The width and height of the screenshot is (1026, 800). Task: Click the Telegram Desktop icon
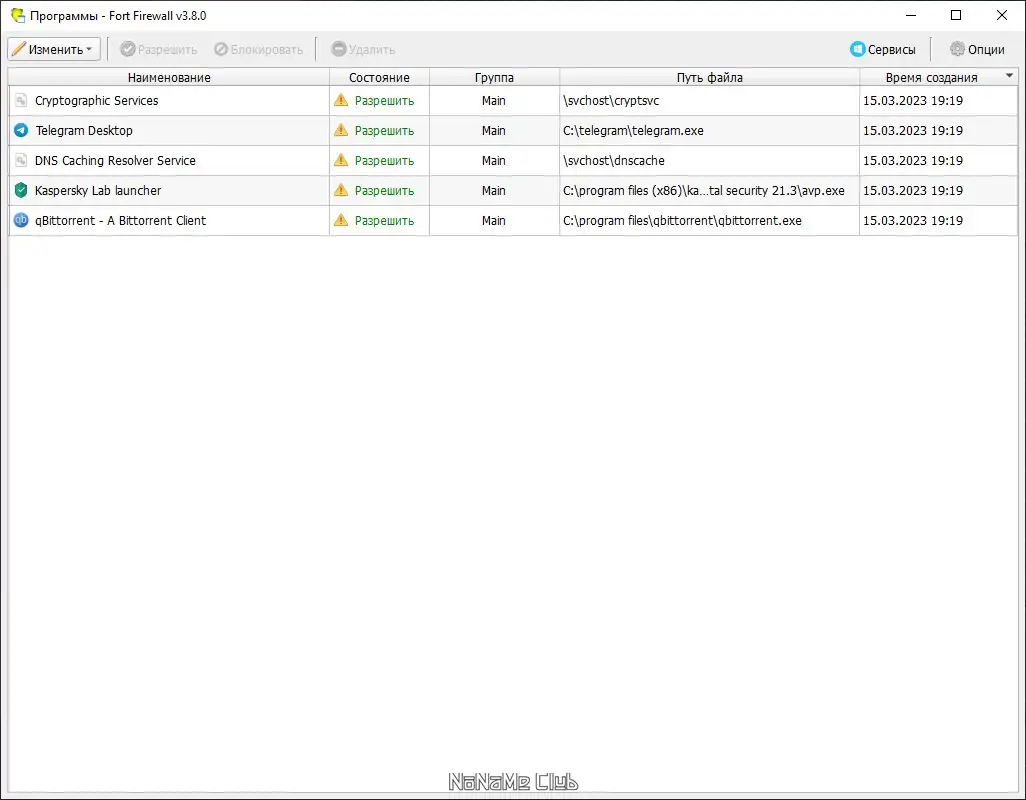(21, 130)
